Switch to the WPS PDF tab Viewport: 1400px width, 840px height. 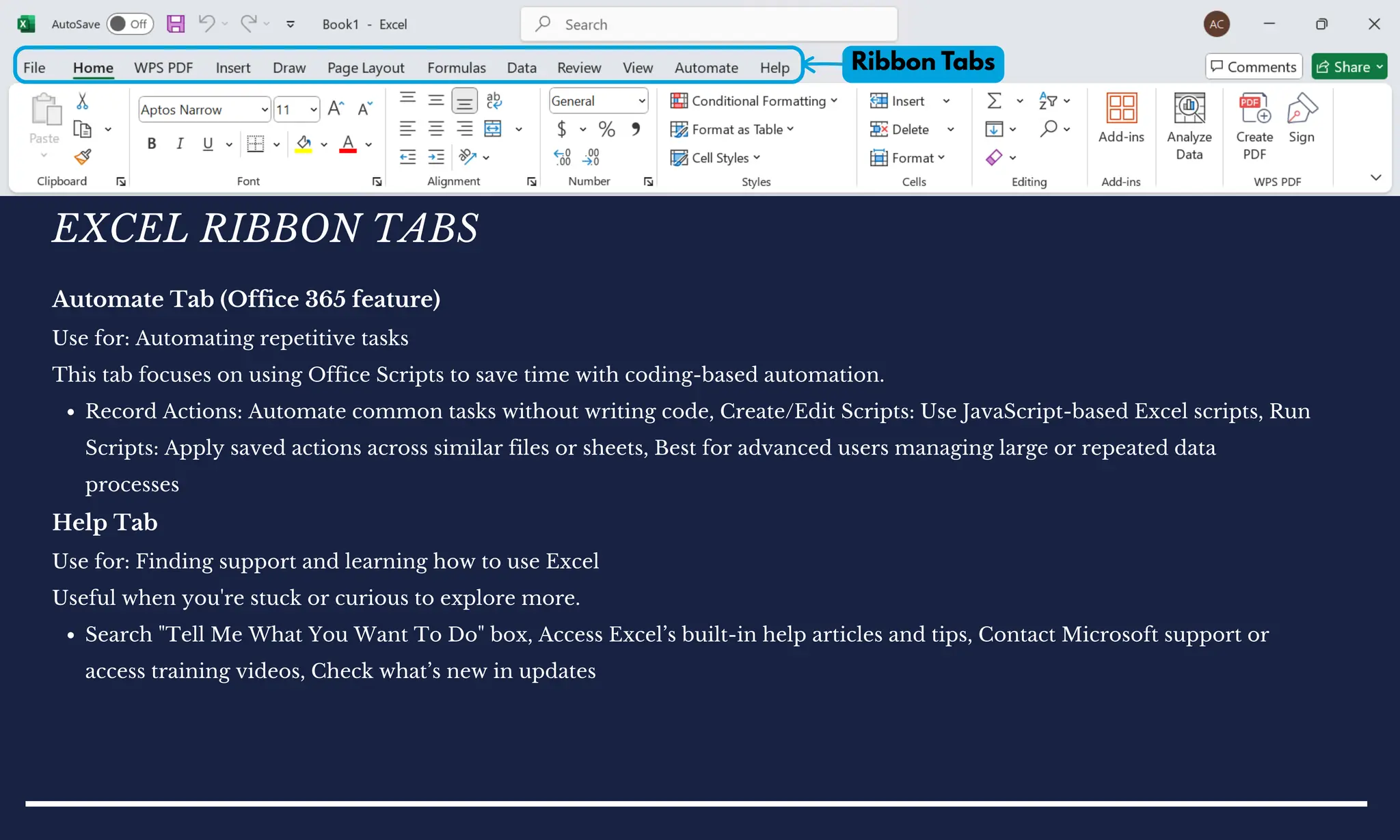tap(163, 68)
